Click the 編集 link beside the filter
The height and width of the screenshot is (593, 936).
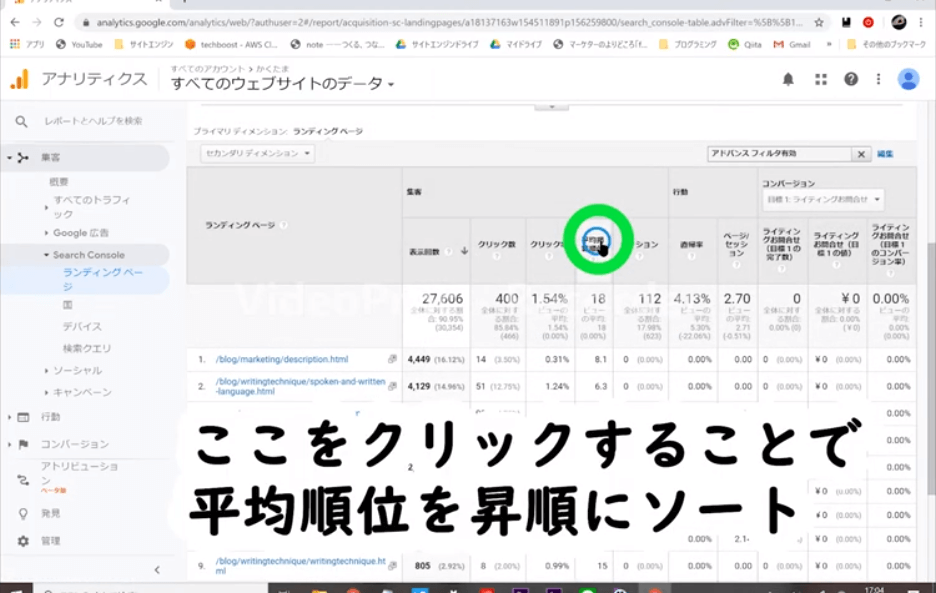(x=885, y=154)
